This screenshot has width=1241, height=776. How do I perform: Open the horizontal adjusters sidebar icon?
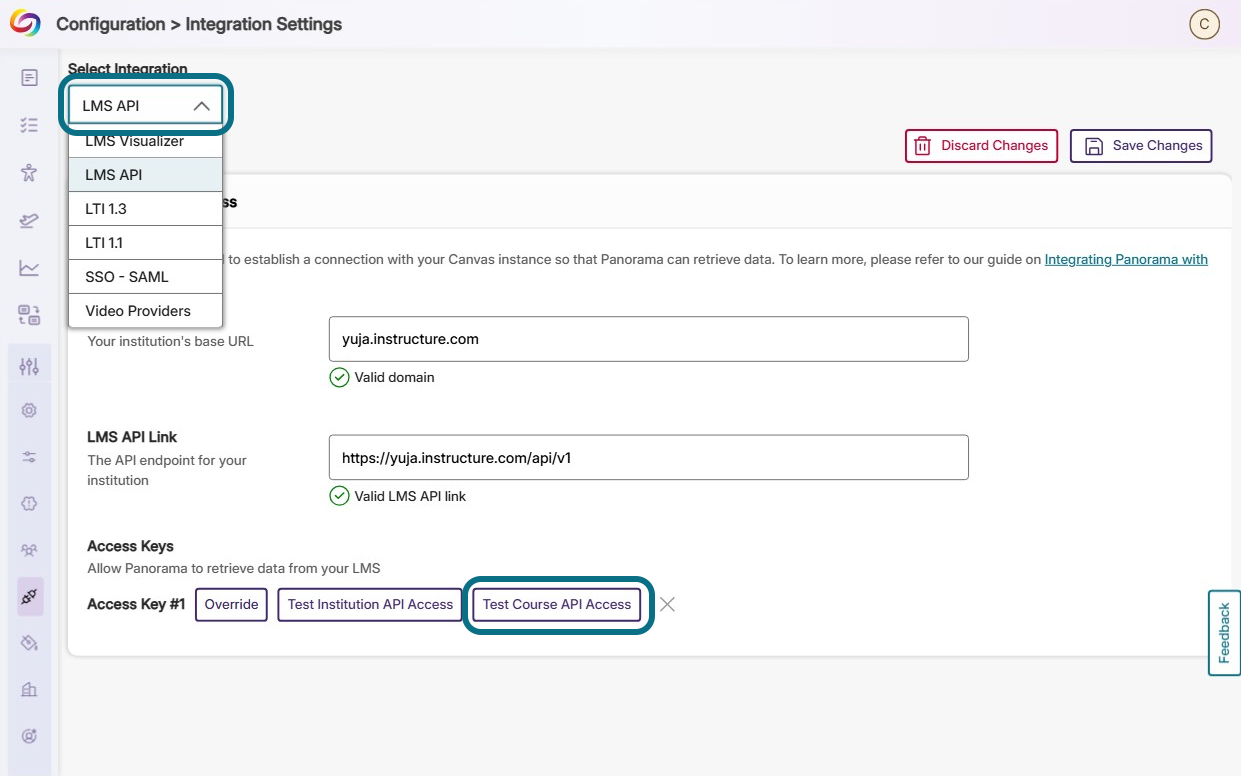point(29,457)
